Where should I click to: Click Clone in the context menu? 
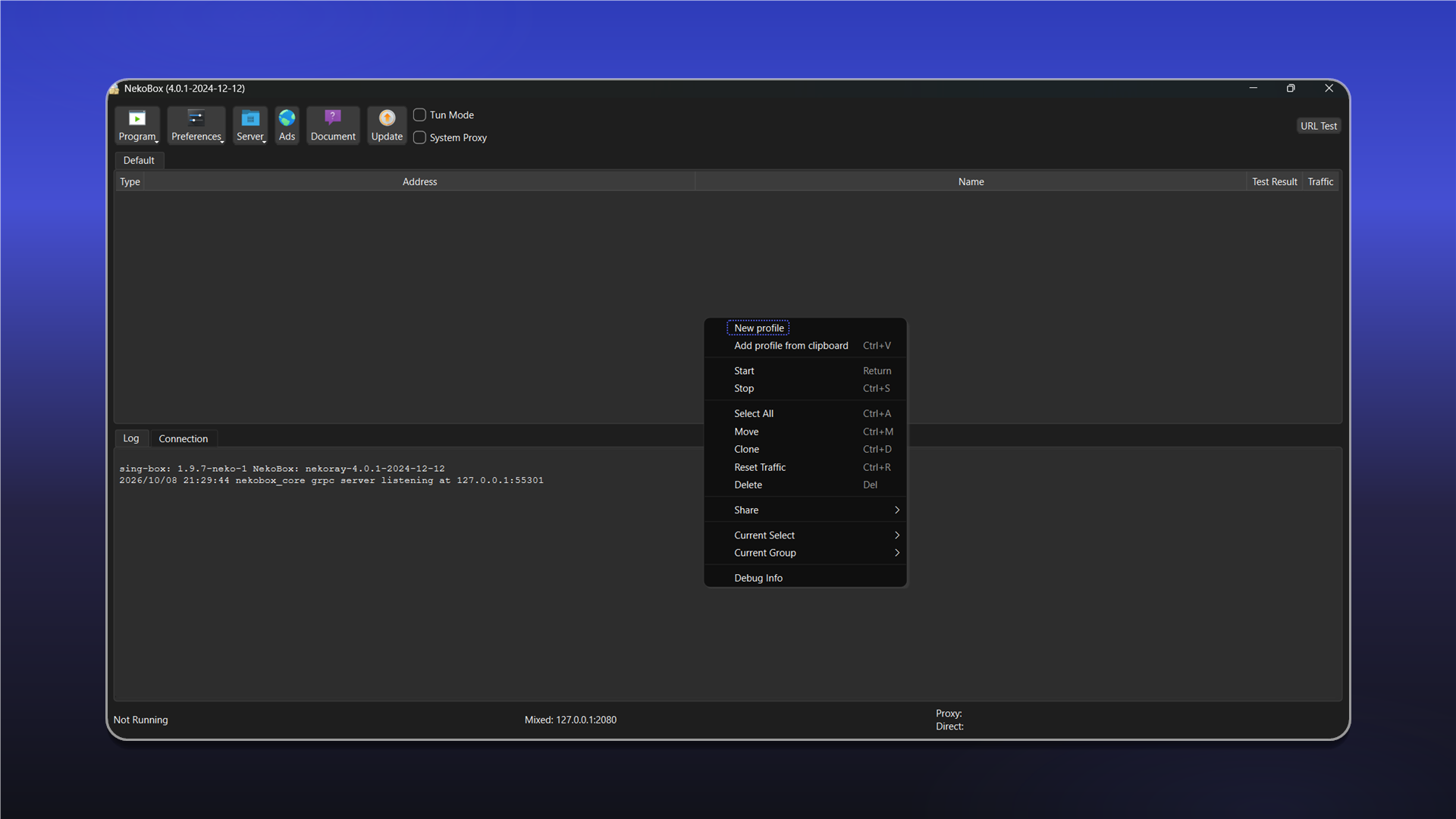pos(805,449)
